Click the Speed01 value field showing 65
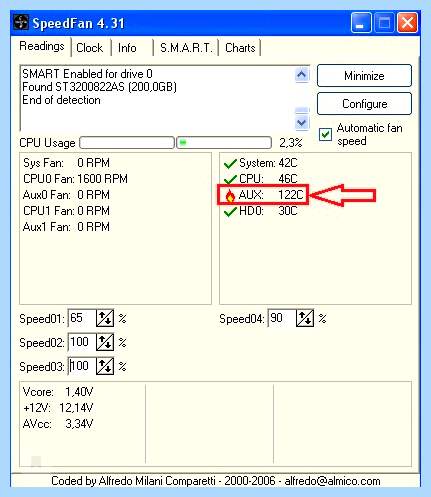 [82, 318]
